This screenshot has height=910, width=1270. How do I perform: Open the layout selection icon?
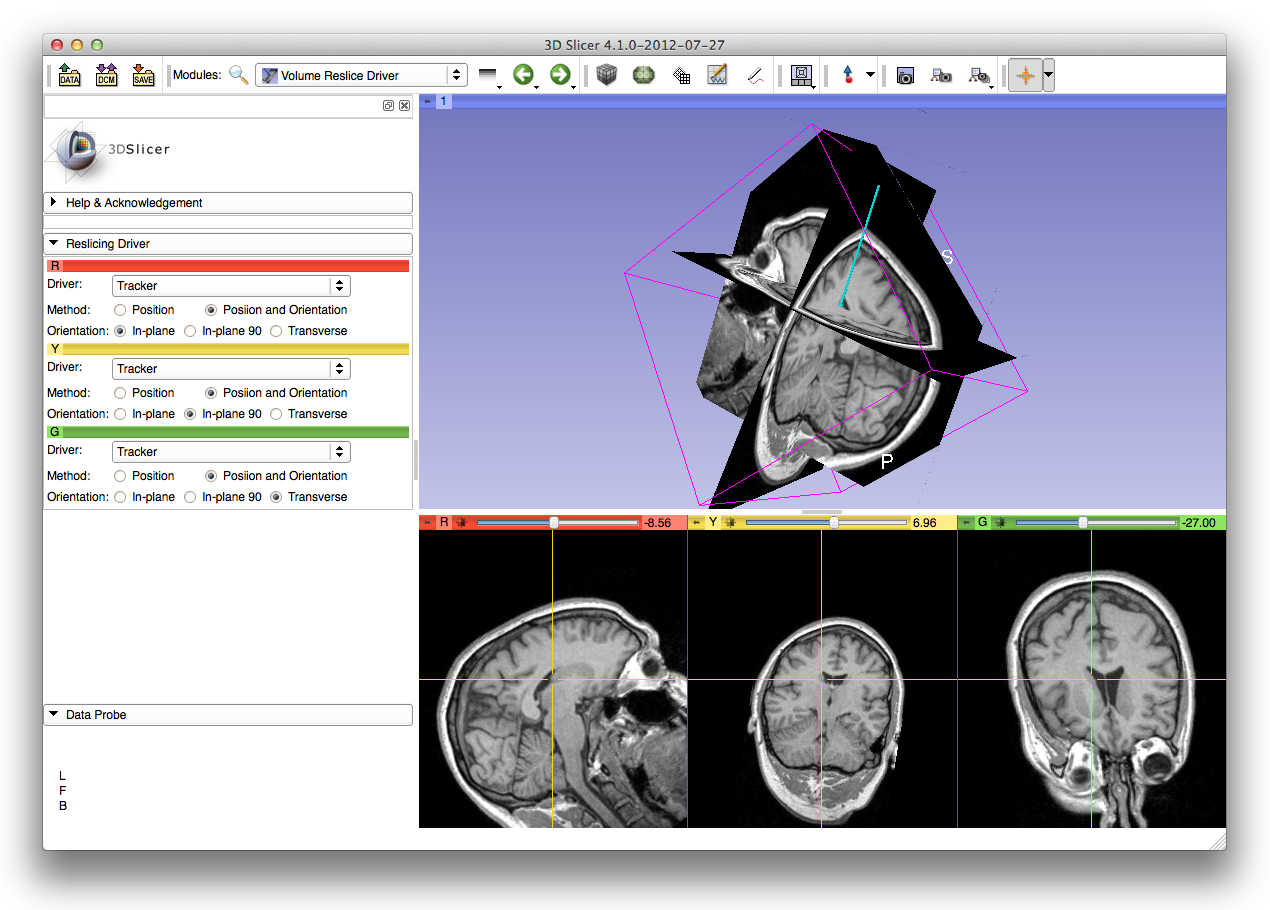[800, 75]
